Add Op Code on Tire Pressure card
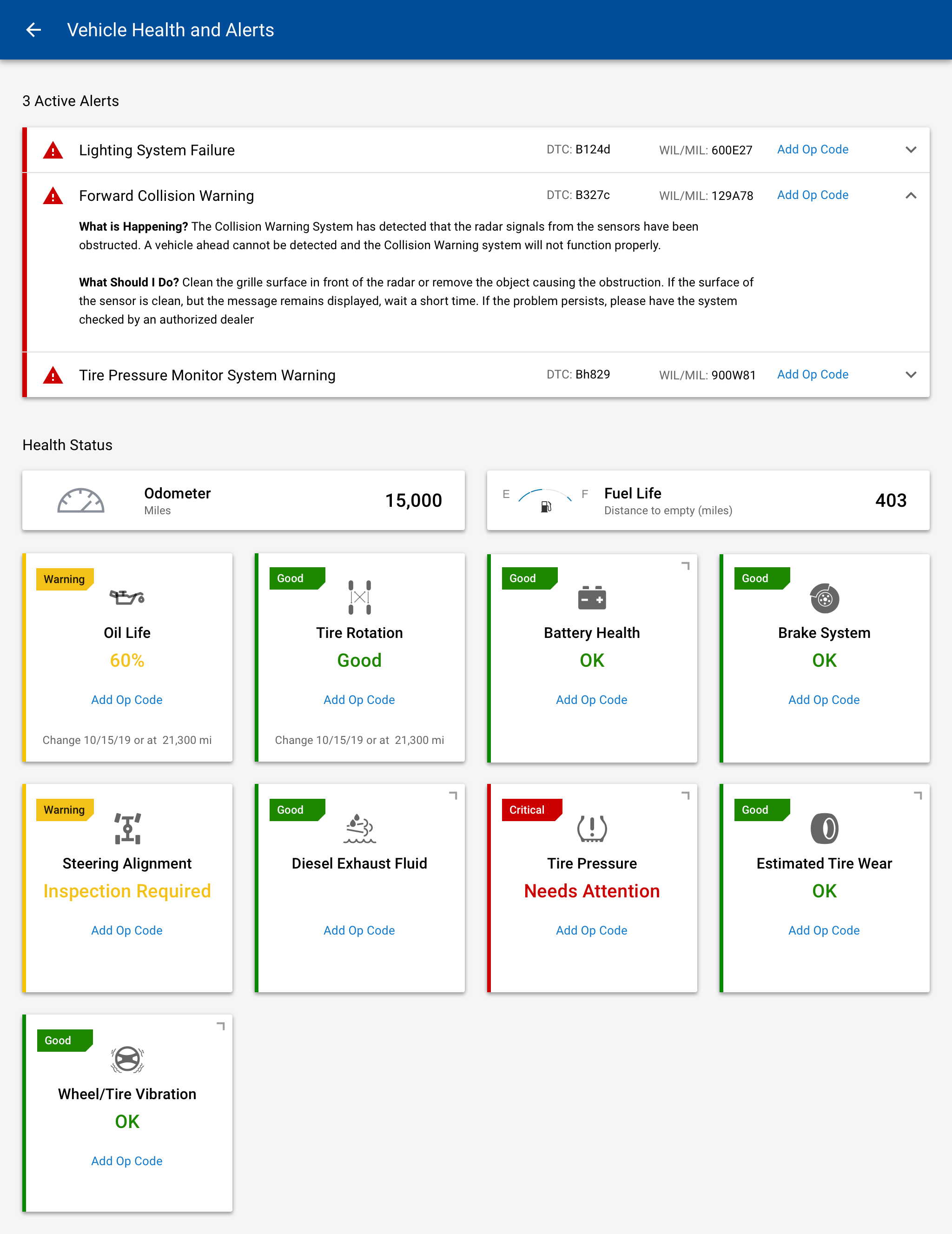The image size is (952, 1234). (592, 930)
